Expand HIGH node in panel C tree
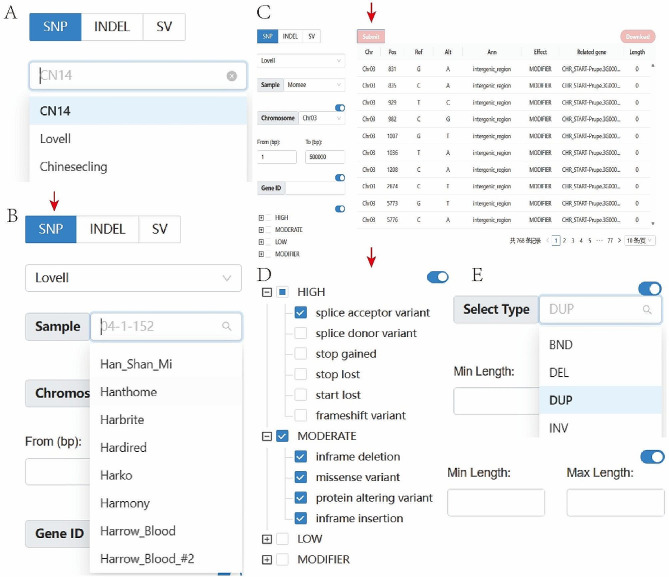This screenshot has width=669, height=577. pos(261,218)
